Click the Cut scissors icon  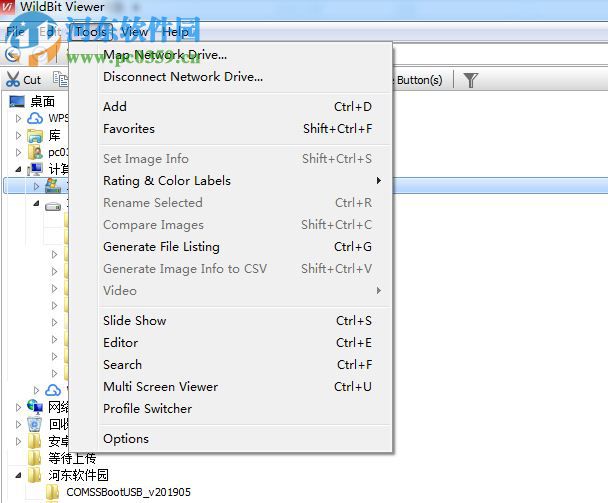pyautogui.click(x=12, y=80)
